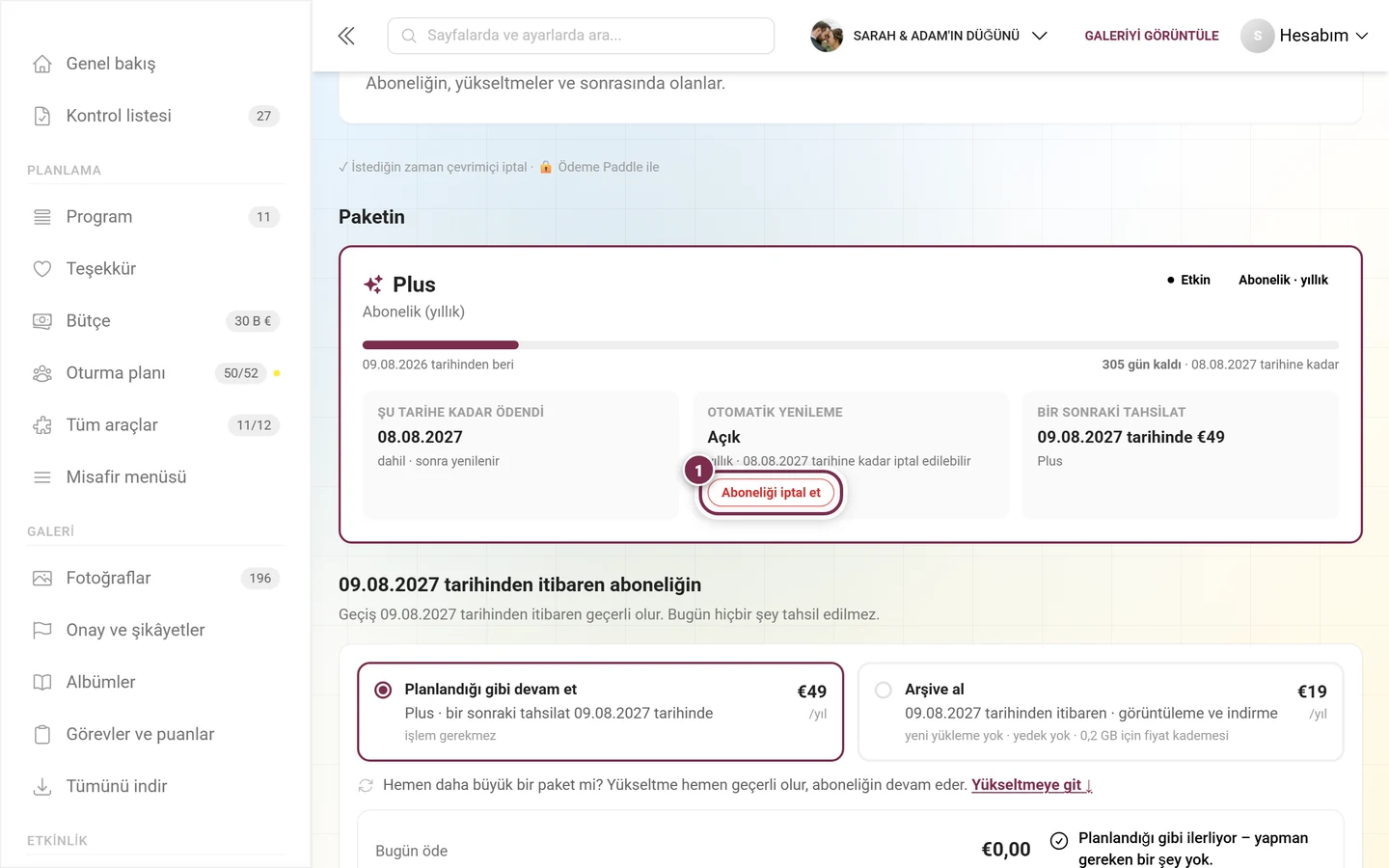Image resolution: width=1389 pixels, height=868 pixels.
Task: Open Fotoğraflar picture icon
Action: 42,579
